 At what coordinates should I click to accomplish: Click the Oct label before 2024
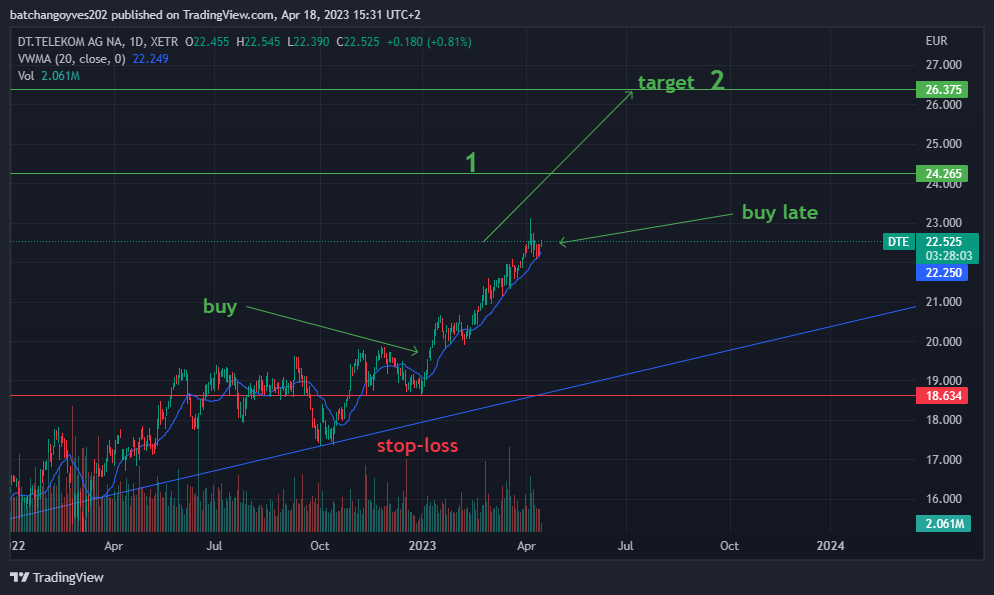pos(729,546)
